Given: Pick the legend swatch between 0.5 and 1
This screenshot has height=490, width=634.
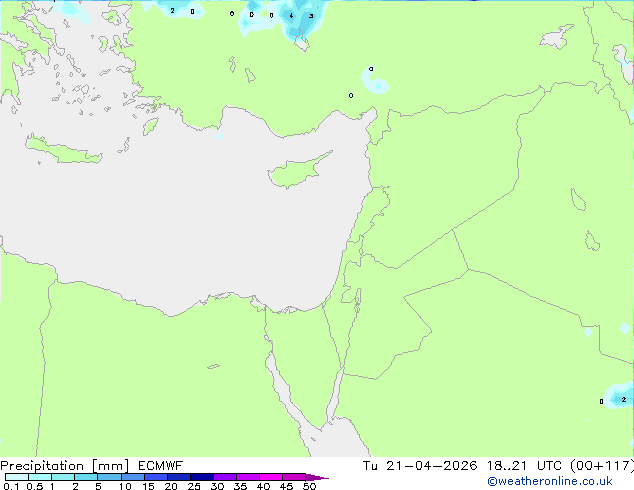Looking at the screenshot, I should [x=40, y=477].
